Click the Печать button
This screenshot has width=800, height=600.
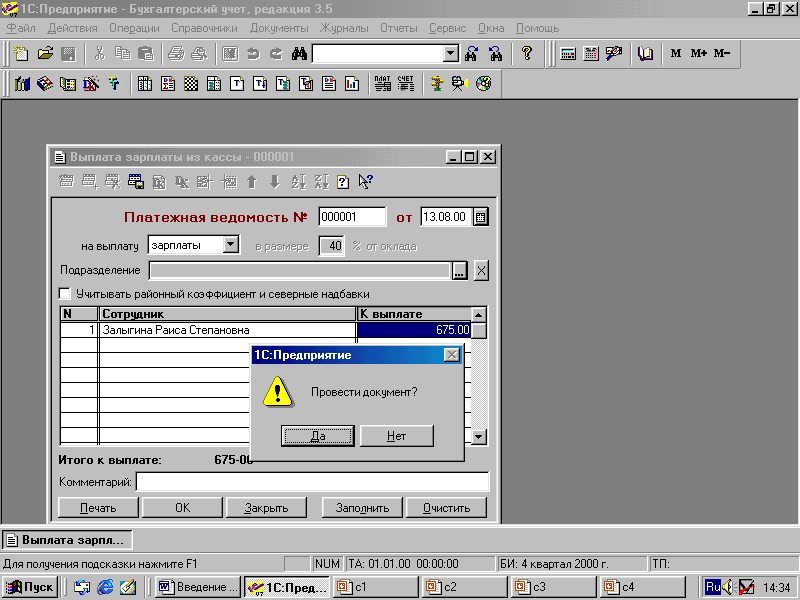click(98, 508)
